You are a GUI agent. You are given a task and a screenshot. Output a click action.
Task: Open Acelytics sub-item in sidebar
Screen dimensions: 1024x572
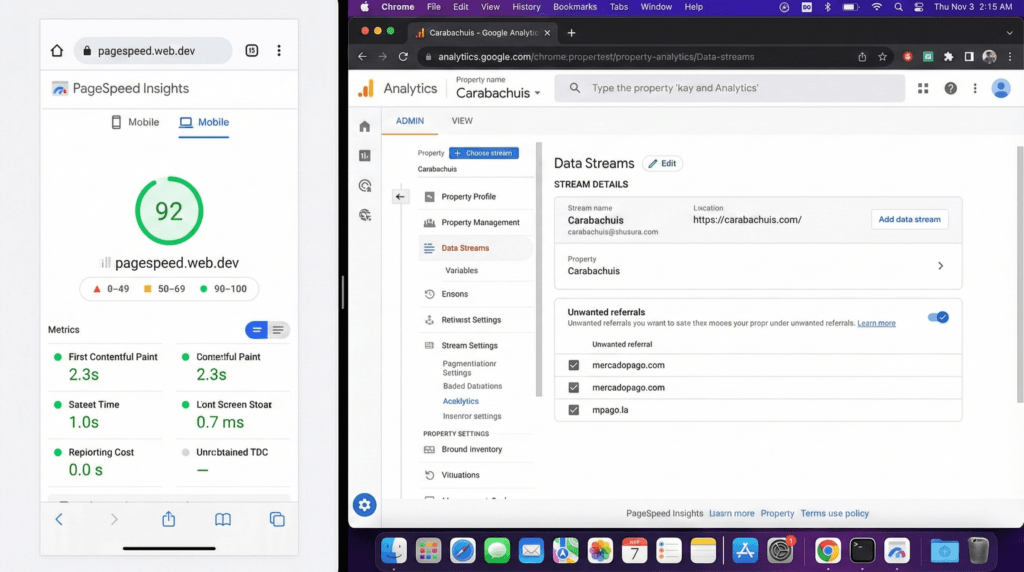click(x=460, y=402)
